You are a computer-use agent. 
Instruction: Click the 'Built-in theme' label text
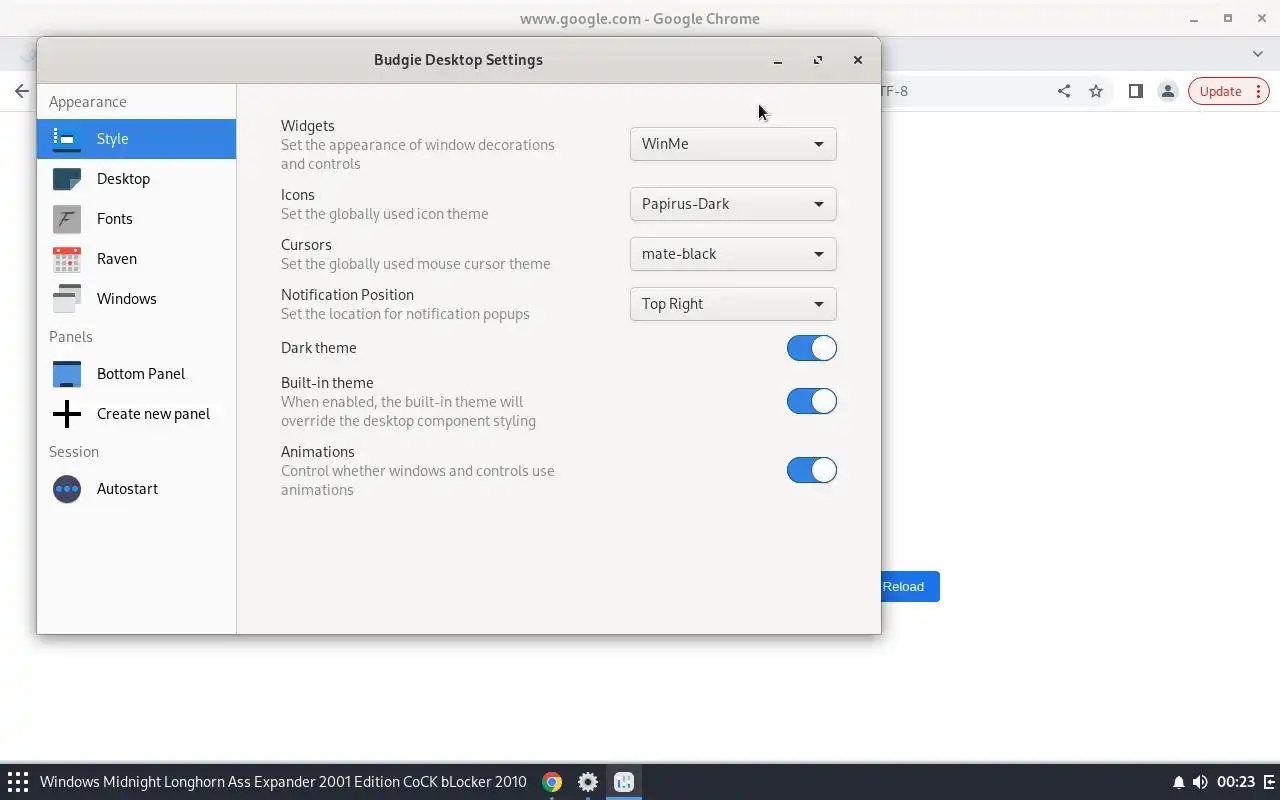tap(327, 383)
